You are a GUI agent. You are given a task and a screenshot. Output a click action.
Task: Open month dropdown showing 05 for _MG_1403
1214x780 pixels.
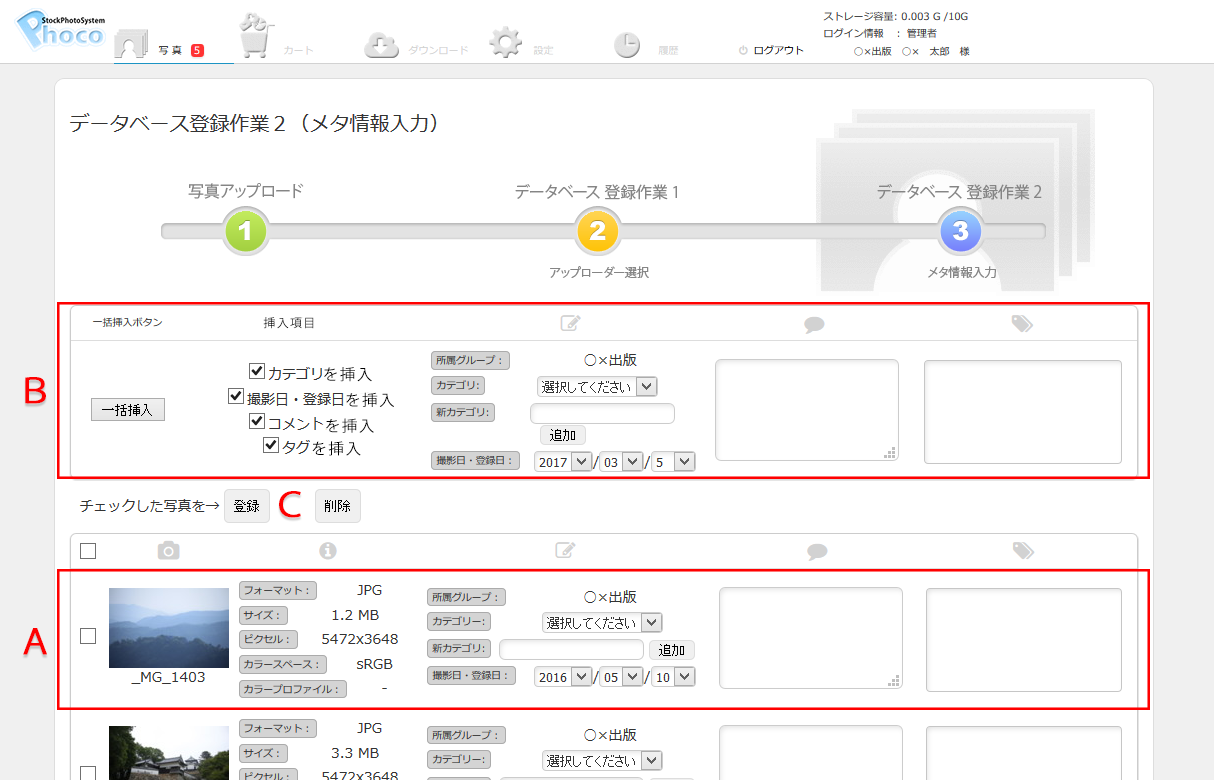[x=621, y=677]
